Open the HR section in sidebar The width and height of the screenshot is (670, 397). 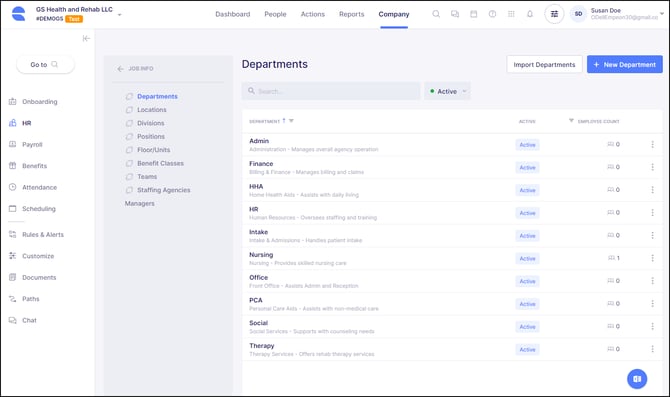(x=21, y=123)
